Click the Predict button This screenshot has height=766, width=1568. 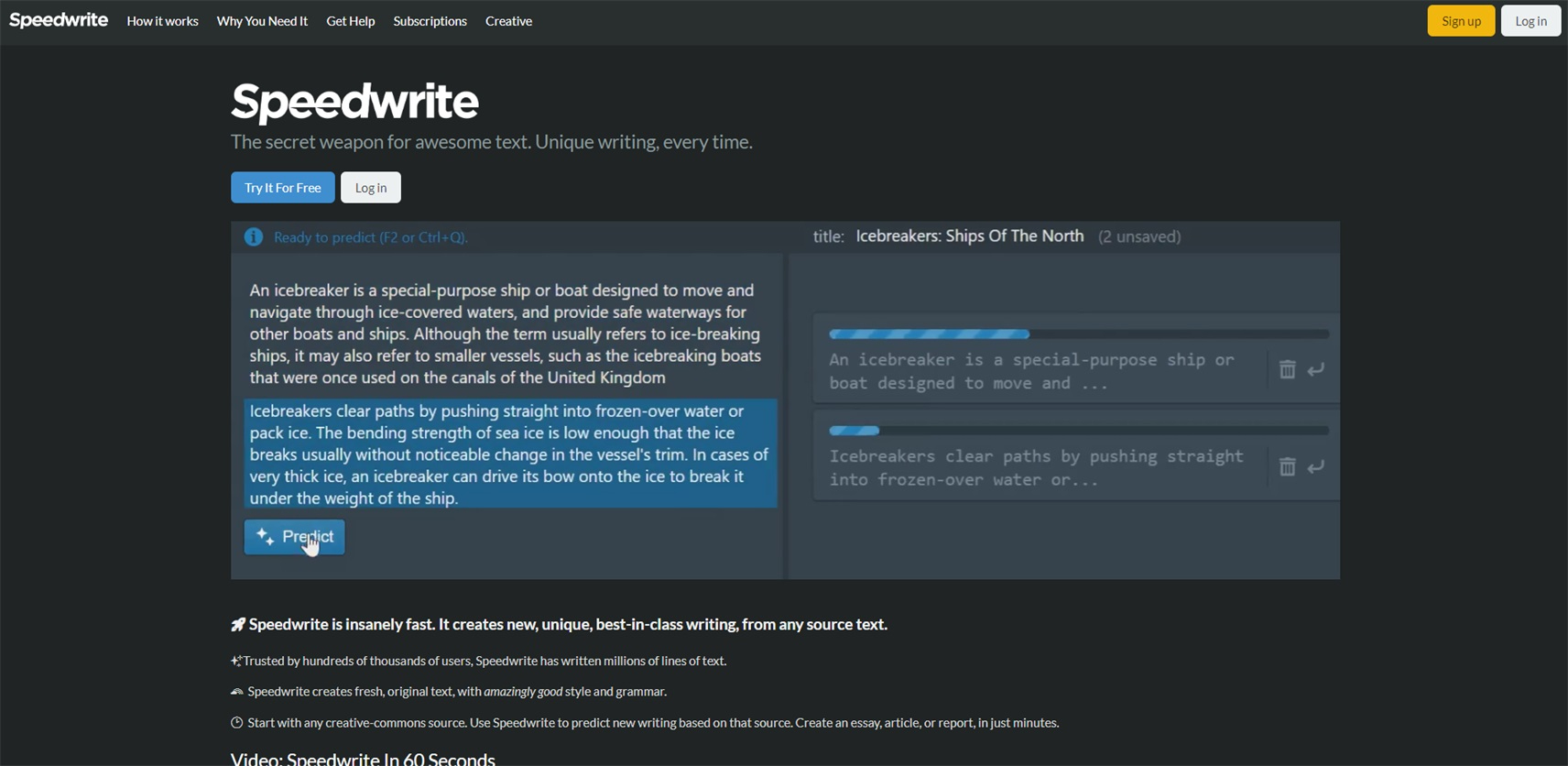click(x=295, y=537)
